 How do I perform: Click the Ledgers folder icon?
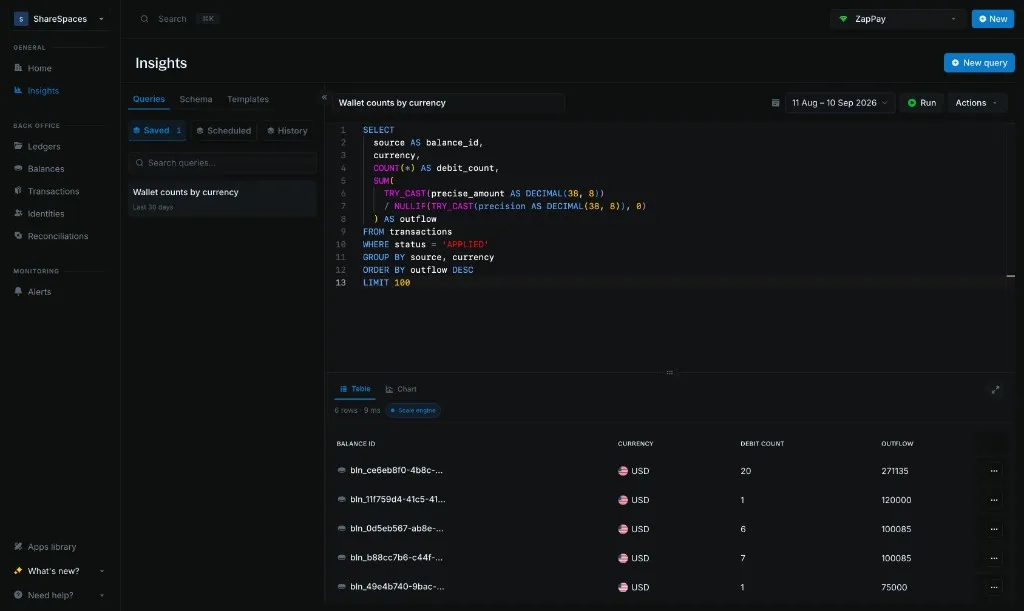click(18, 146)
